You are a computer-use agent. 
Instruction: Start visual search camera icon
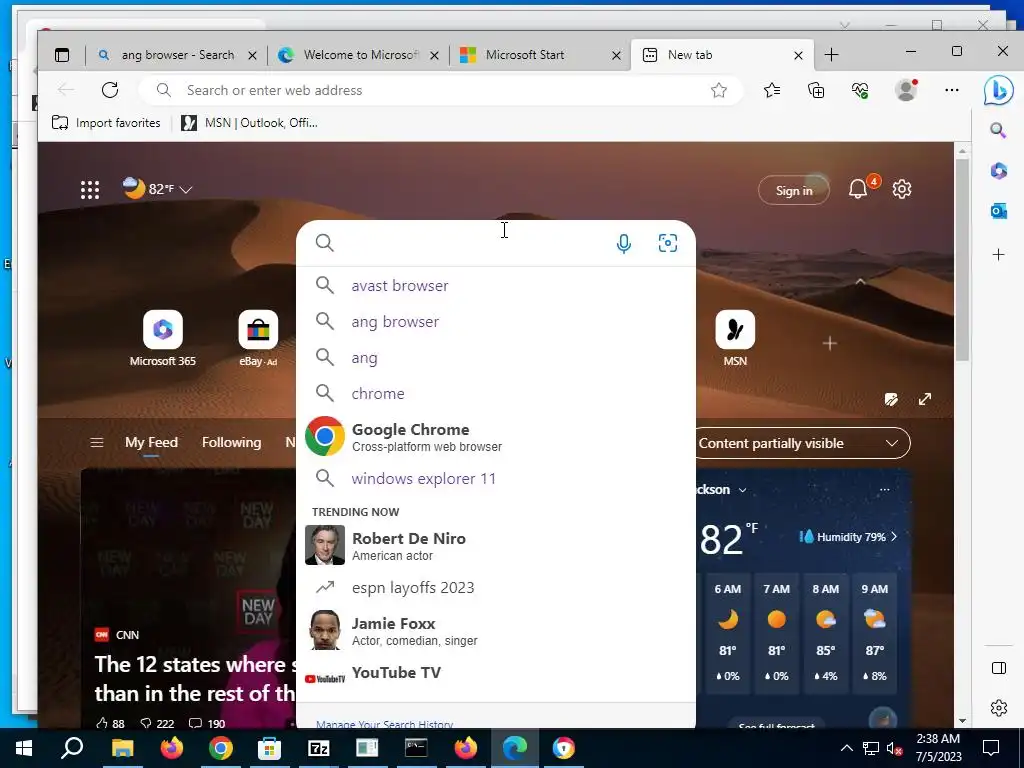point(667,244)
